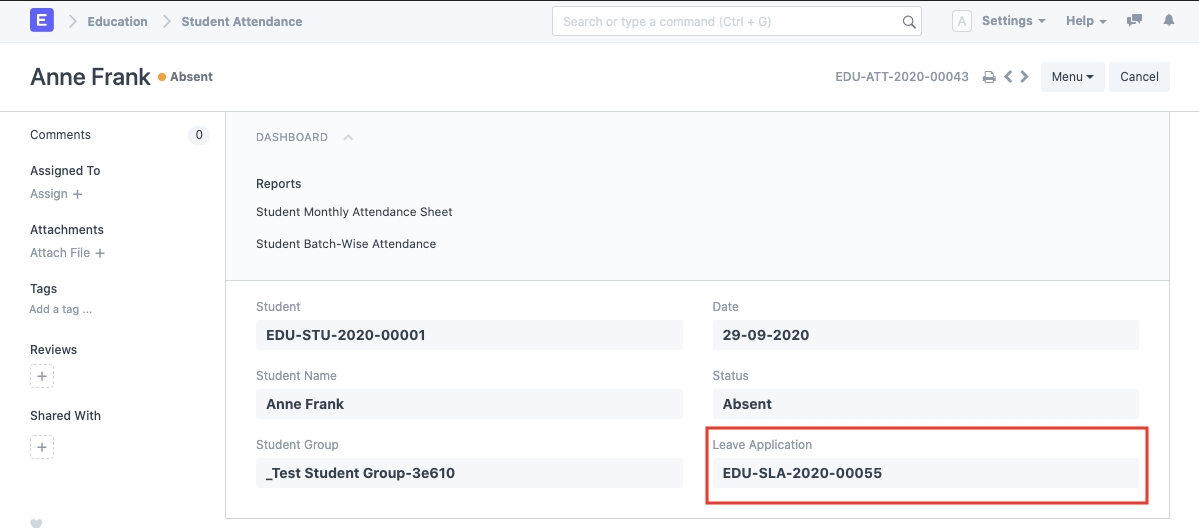Click the search magnifier icon

[909, 22]
